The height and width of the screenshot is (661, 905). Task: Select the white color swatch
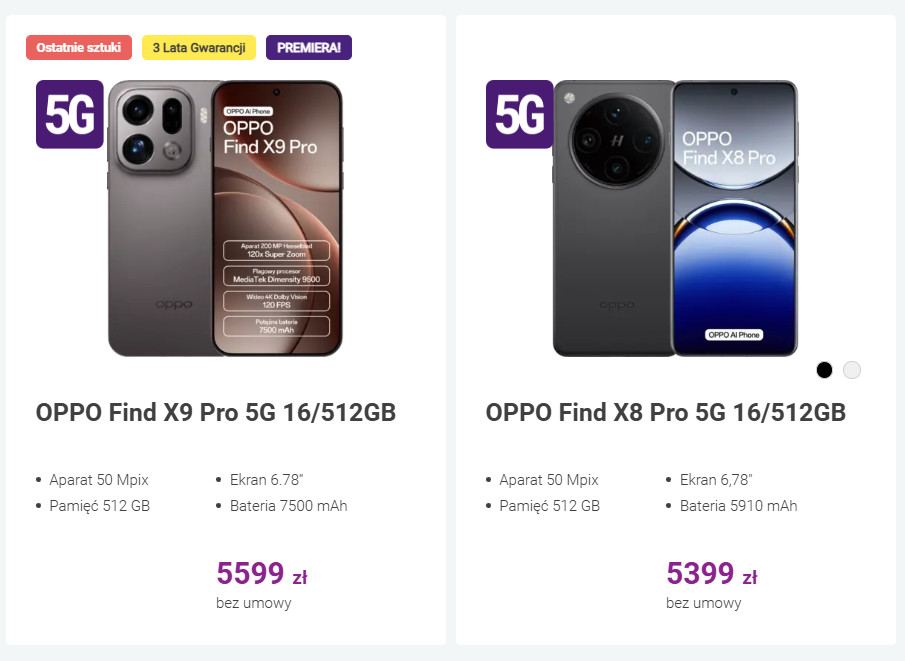[852, 370]
